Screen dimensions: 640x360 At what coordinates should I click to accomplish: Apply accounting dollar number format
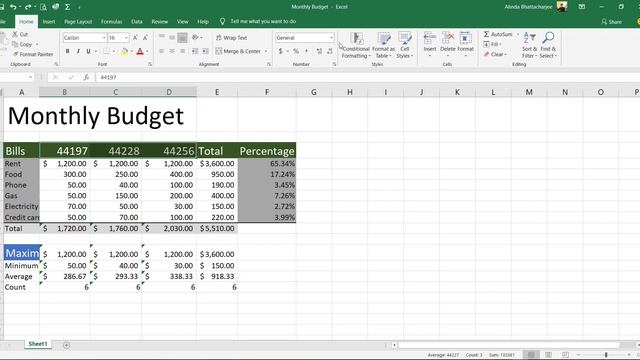[280, 51]
